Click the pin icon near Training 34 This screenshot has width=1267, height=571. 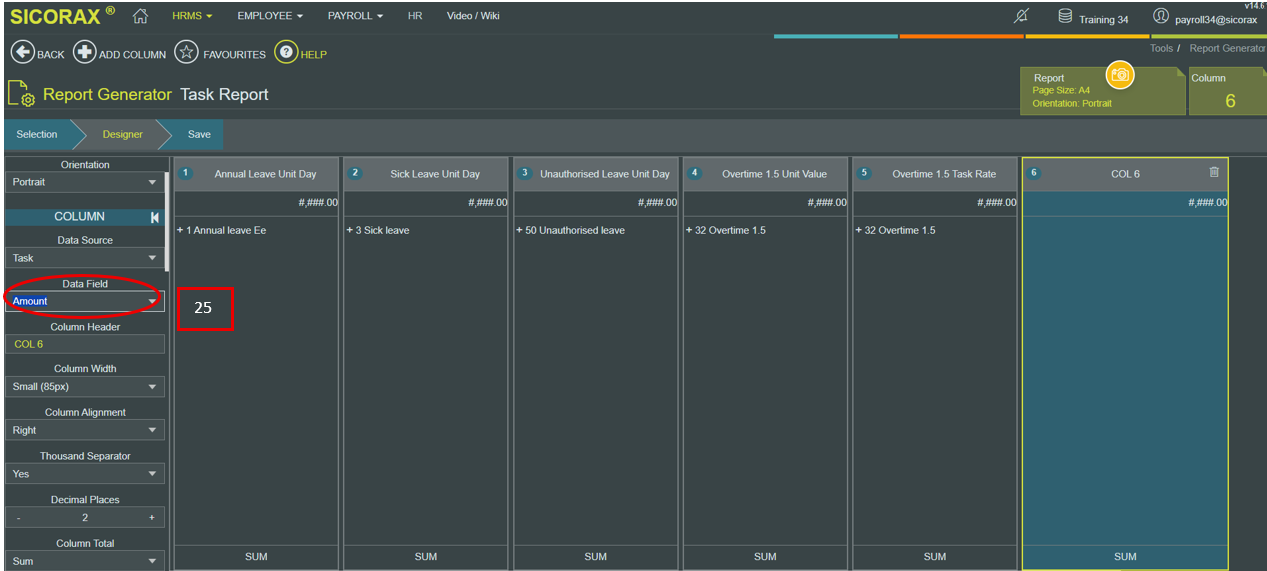tap(1022, 16)
